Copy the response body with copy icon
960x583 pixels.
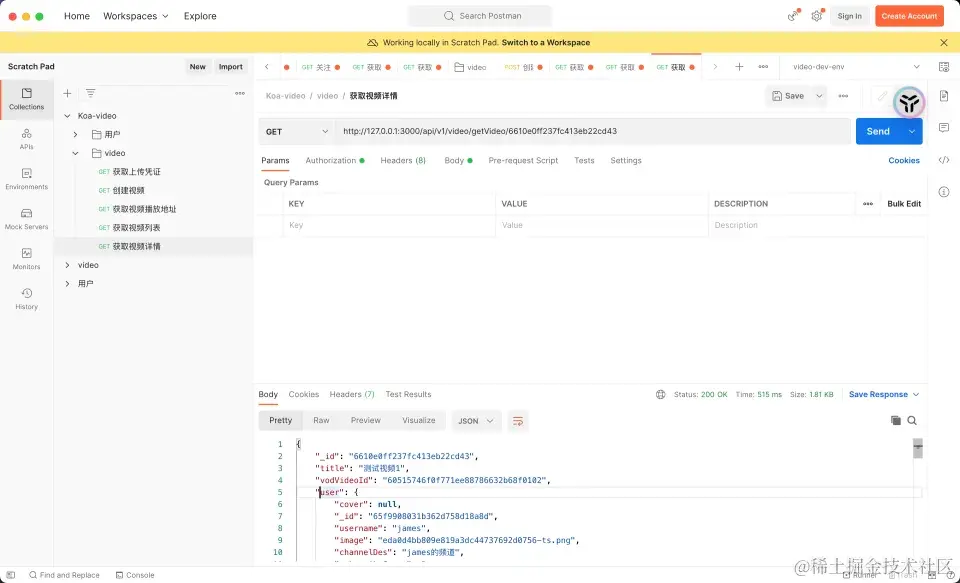click(x=896, y=420)
